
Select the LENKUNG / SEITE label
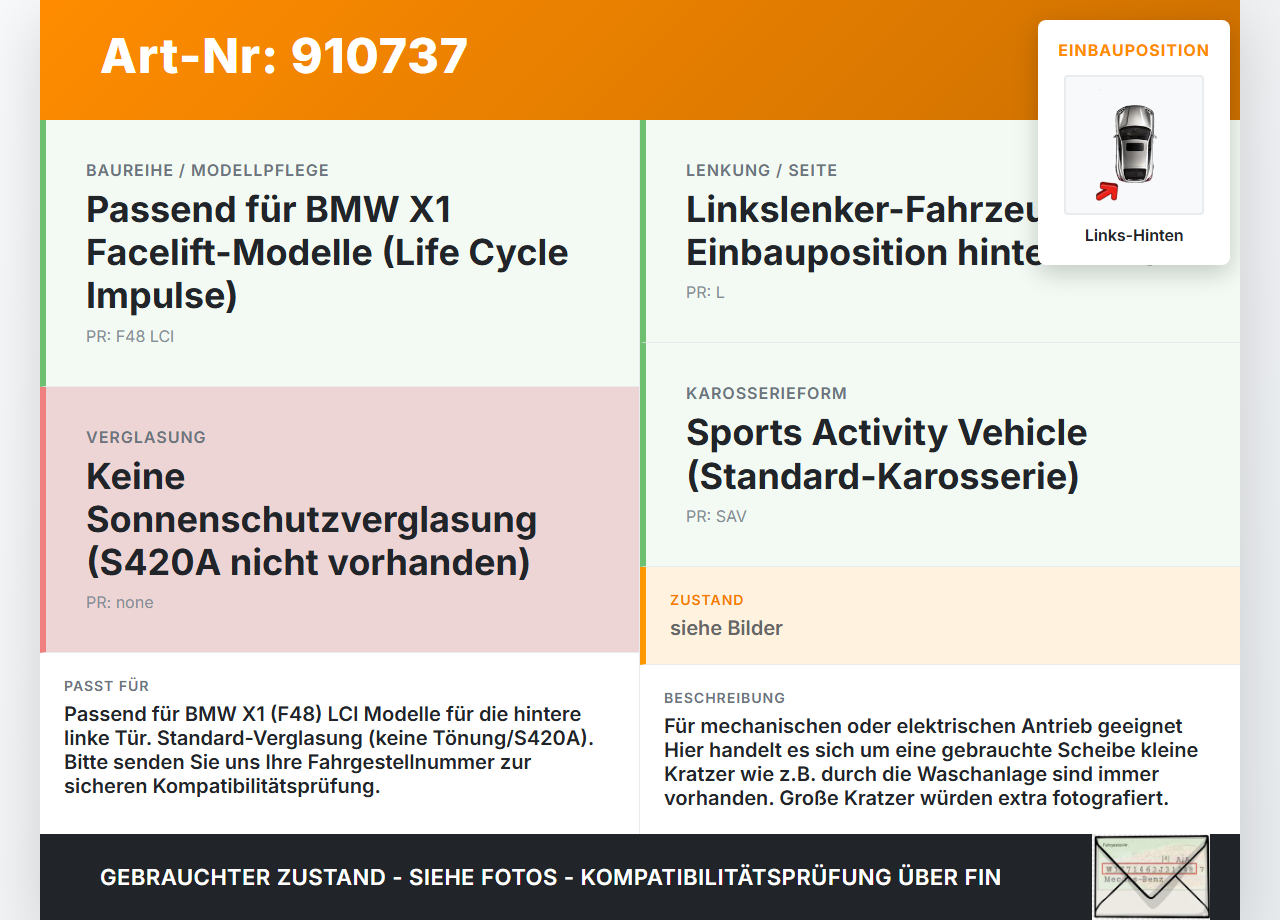click(762, 171)
